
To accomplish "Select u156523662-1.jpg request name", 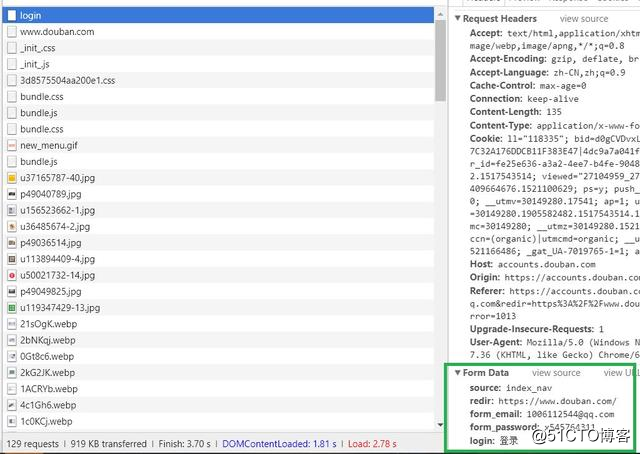I will coord(58,210).
